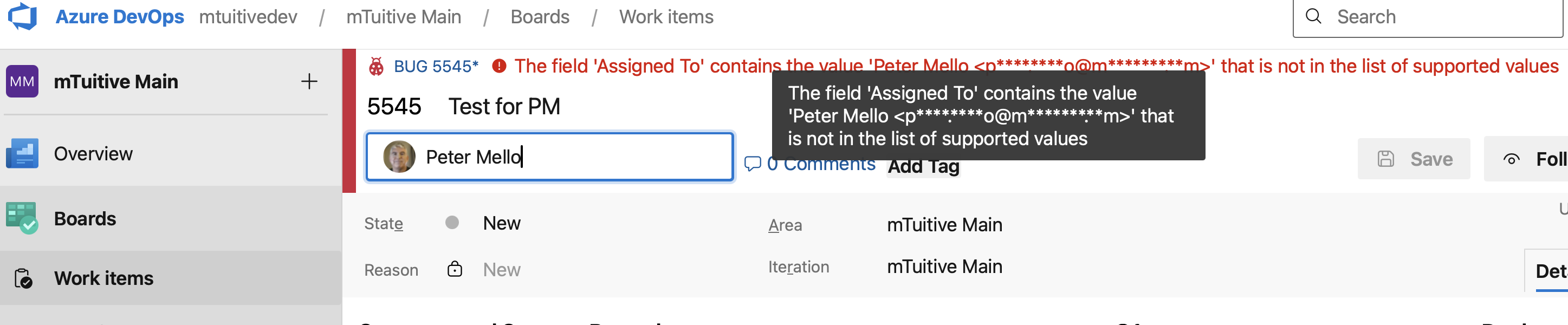
Task: Click Peter Mello's avatar in Assigned To
Action: coord(399,157)
